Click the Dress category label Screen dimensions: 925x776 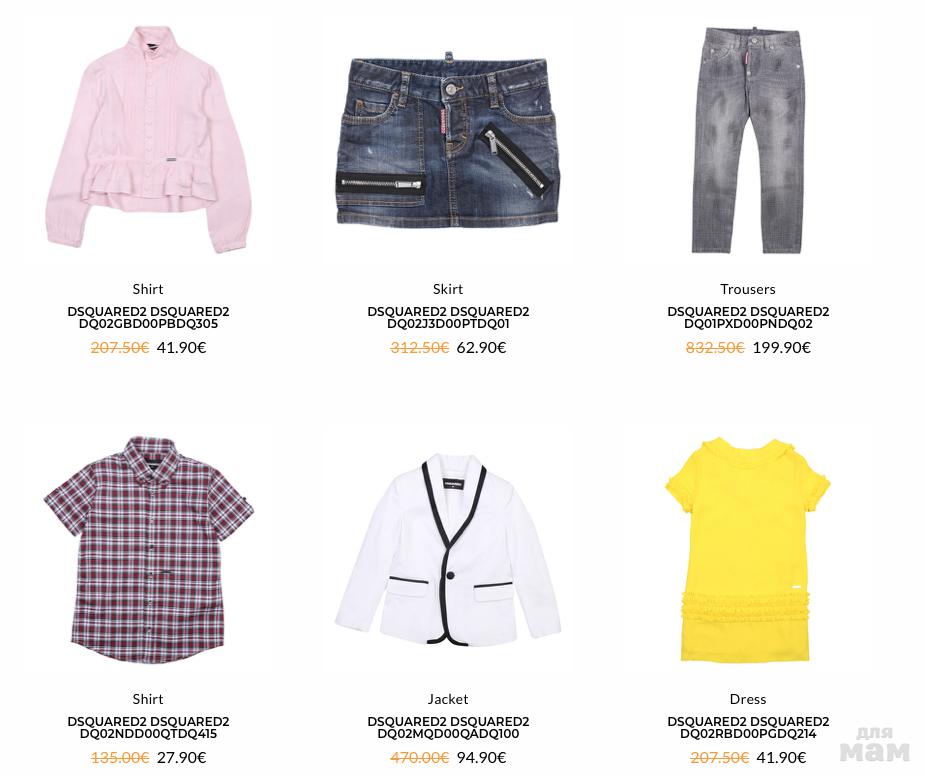(x=748, y=699)
